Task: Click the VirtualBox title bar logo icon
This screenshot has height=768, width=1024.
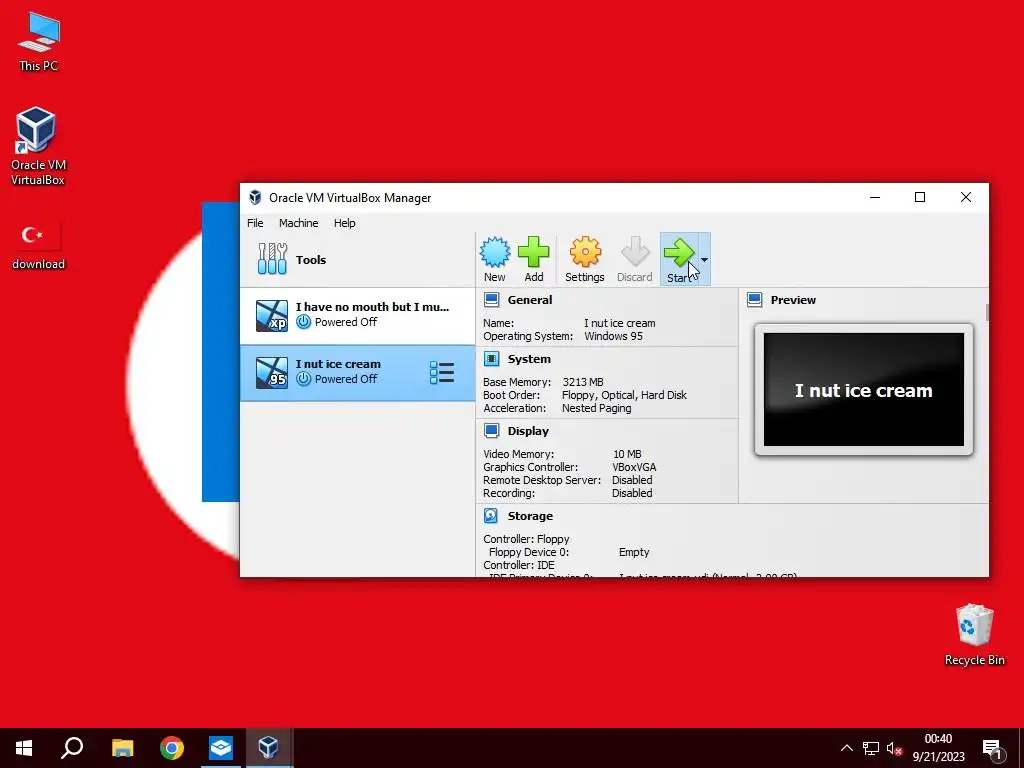Action: 255,198
